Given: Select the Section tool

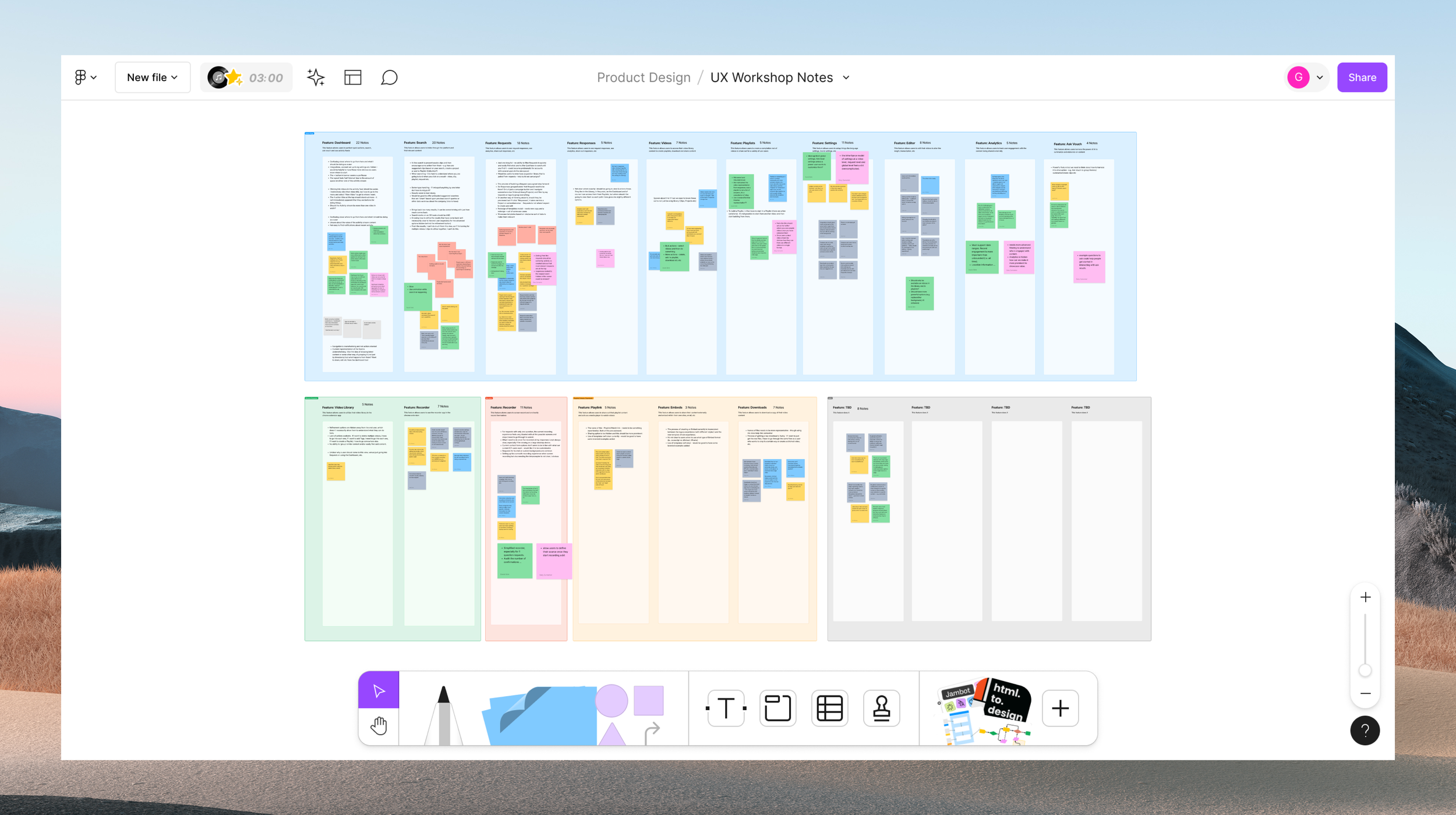Looking at the screenshot, I should (778, 708).
